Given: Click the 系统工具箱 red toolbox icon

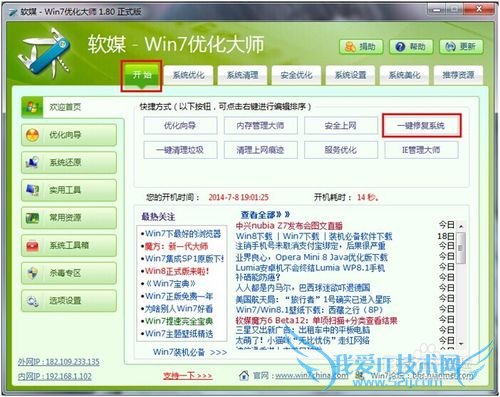Looking at the screenshot, I should (32, 246).
